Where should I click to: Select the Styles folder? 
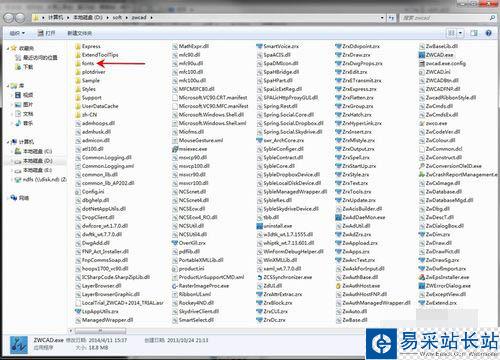[86, 89]
